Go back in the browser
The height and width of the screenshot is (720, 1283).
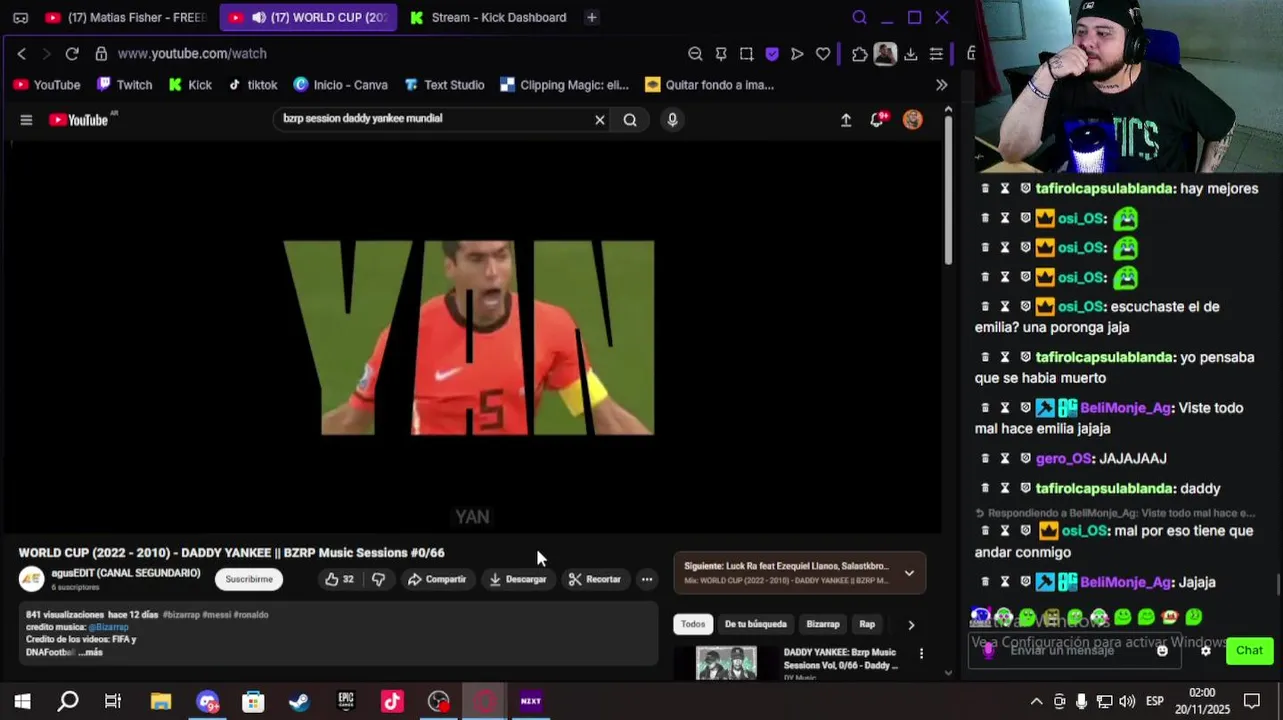point(22,53)
